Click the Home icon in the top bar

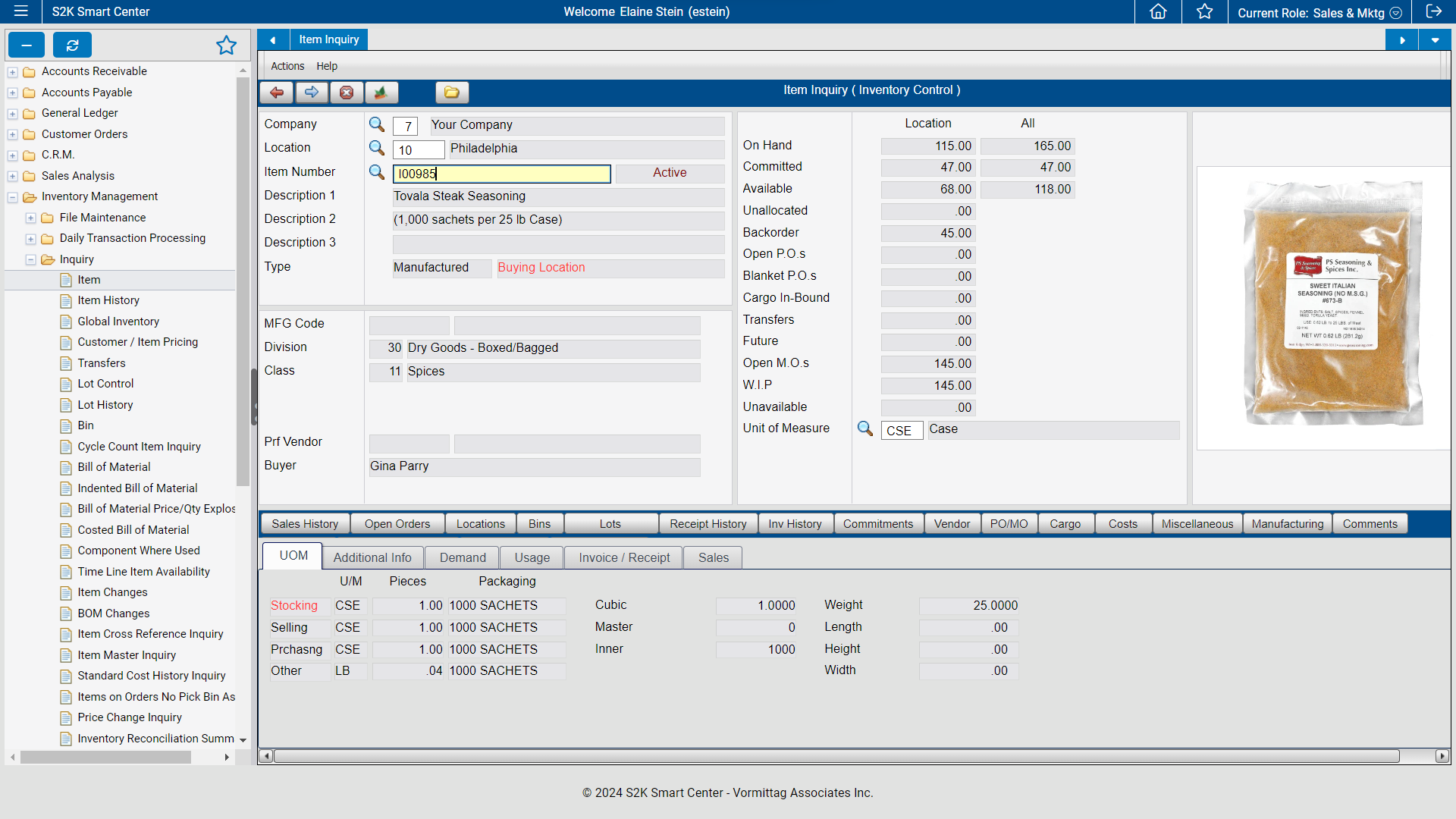[1157, 11]
